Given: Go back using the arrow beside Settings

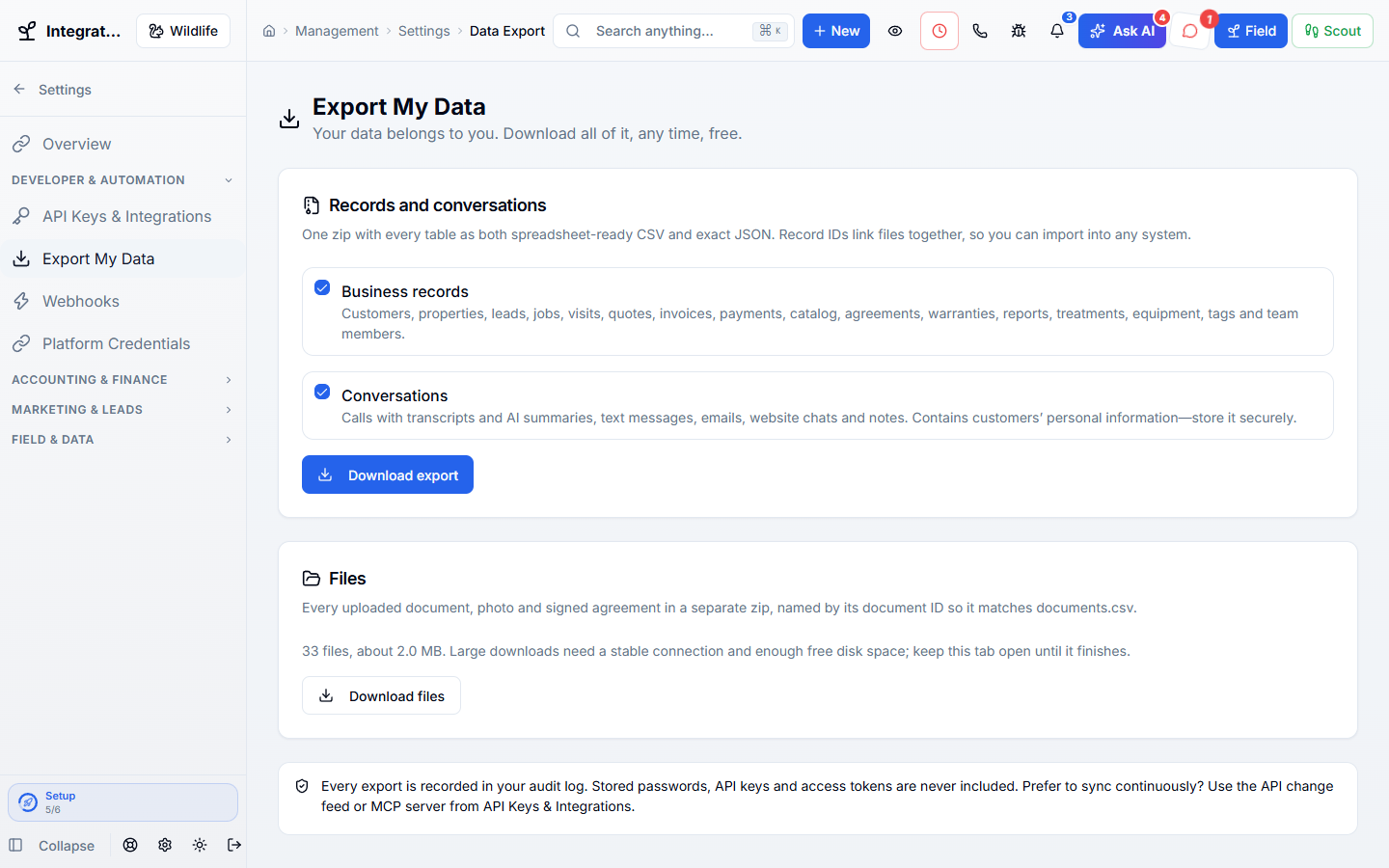Looking at the screenshot, I should [19, 89].
